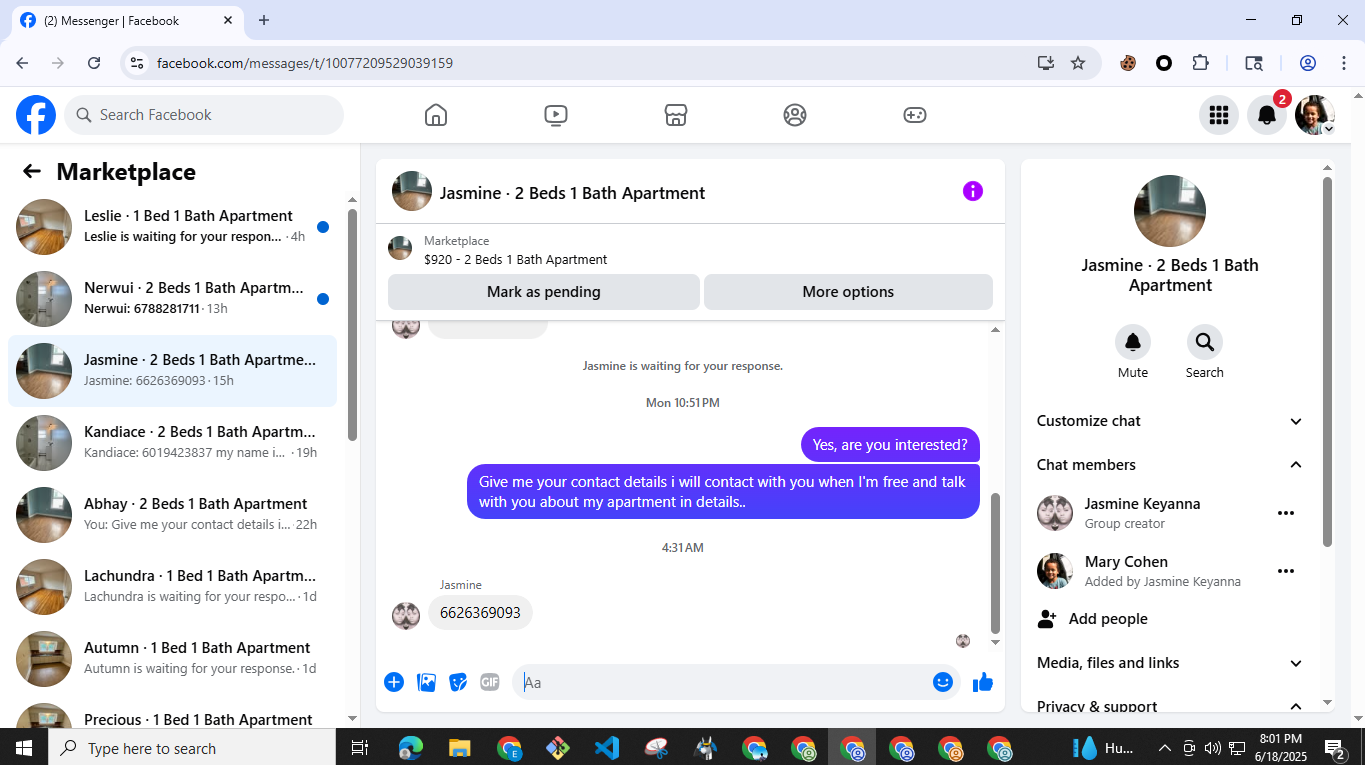The image size is (1365, 765).
Task: Open a new Chrome tab
Action: pos(264,20)
